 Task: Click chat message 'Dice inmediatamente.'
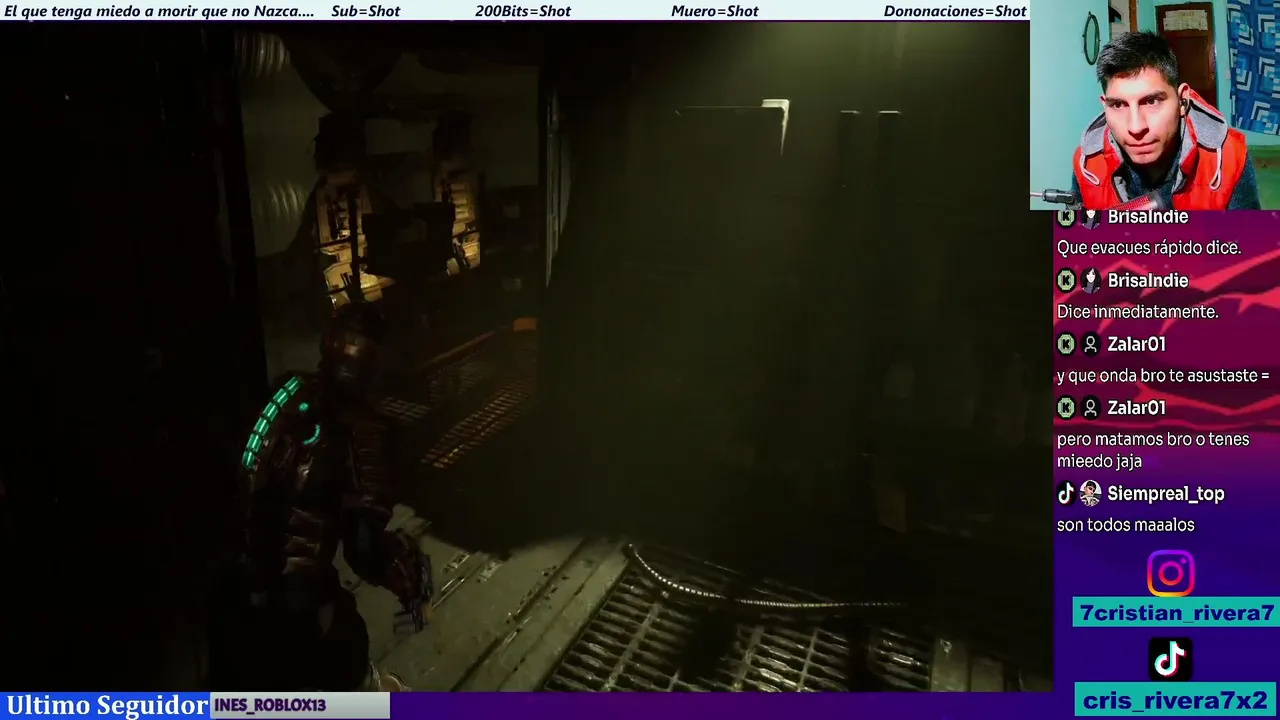1137,312
